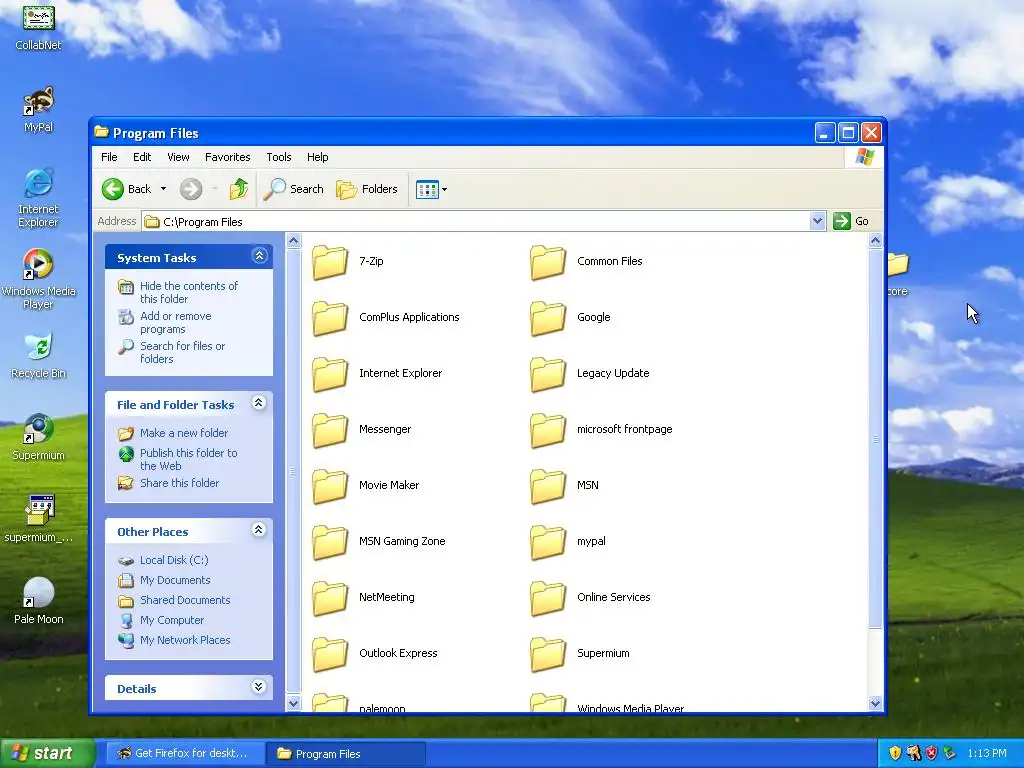
Task: Select the Online Services folder icon
Action: pos(548,598)
